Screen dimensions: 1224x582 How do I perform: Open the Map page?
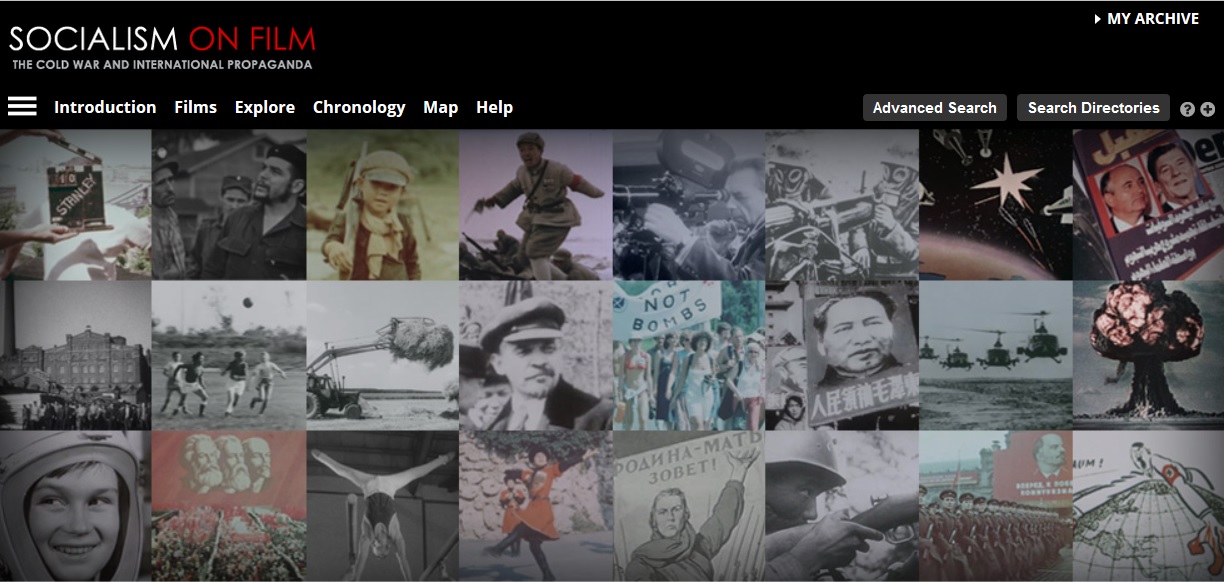pos(440,107)
